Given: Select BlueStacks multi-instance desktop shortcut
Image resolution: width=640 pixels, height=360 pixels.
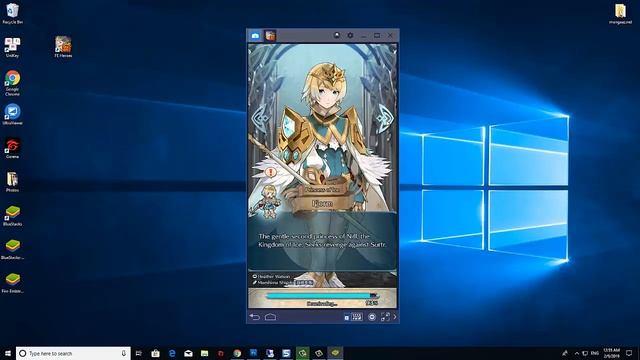Looking at the screenshot, I should (x=12, y=249).
